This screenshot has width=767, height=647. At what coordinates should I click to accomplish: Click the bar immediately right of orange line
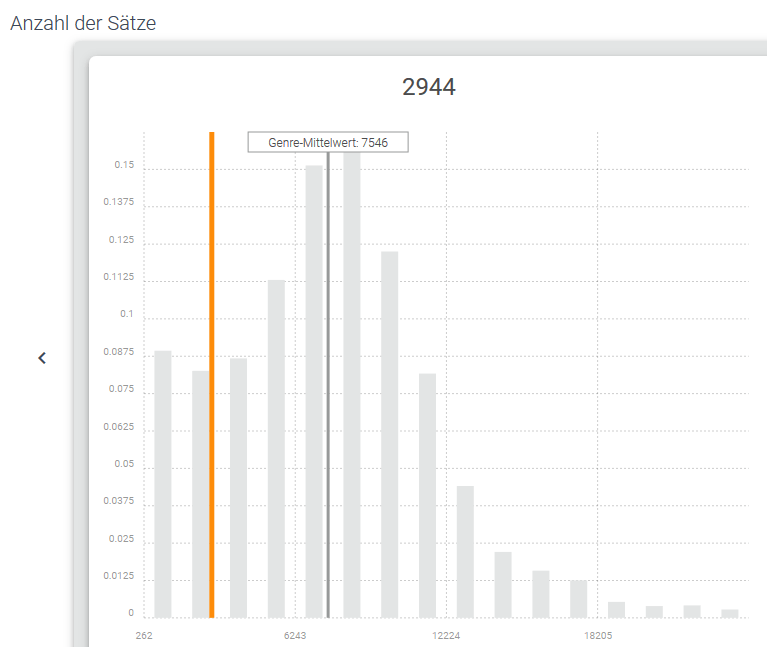[238, 488]
